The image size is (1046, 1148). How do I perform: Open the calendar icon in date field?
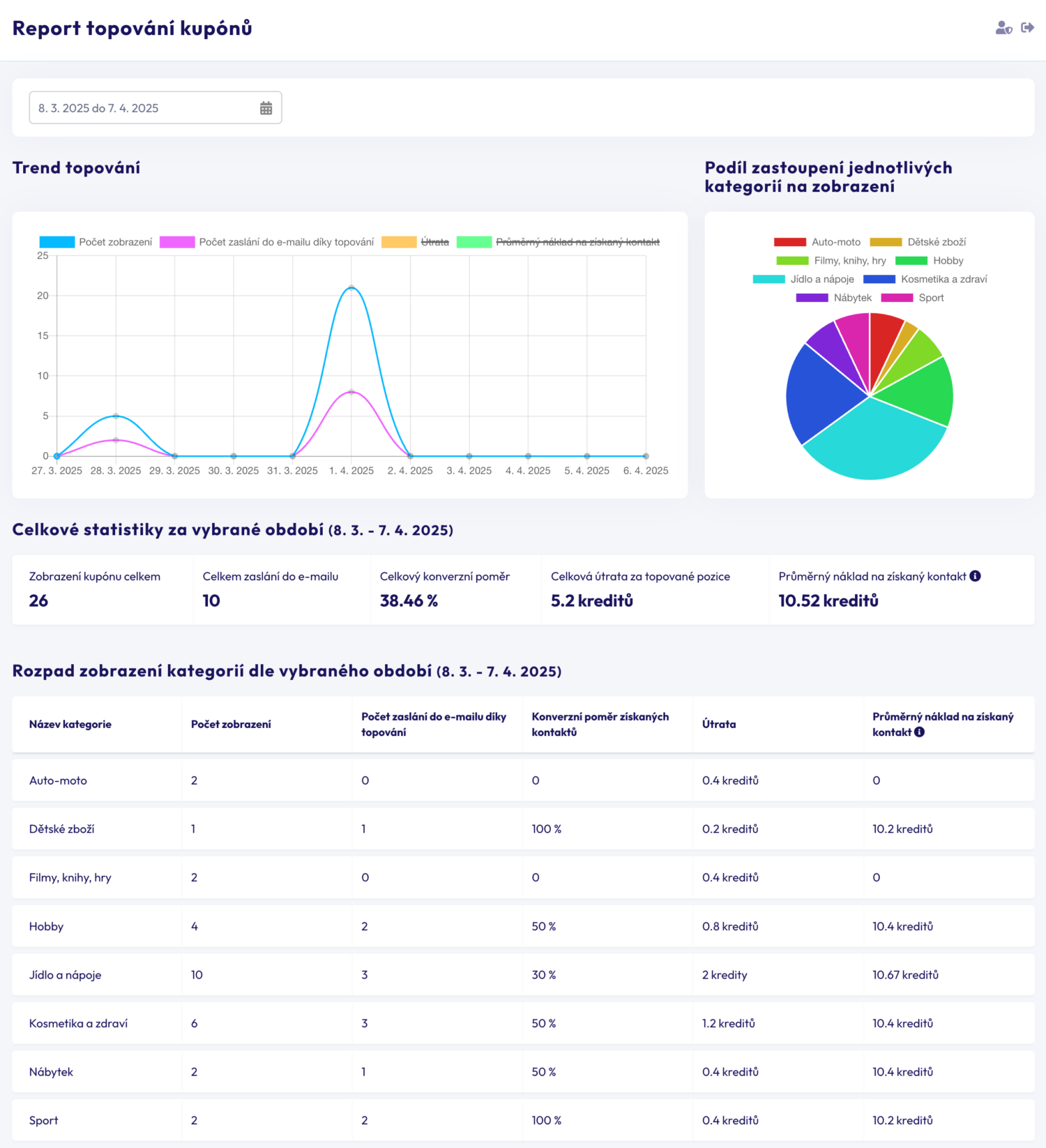266,108
